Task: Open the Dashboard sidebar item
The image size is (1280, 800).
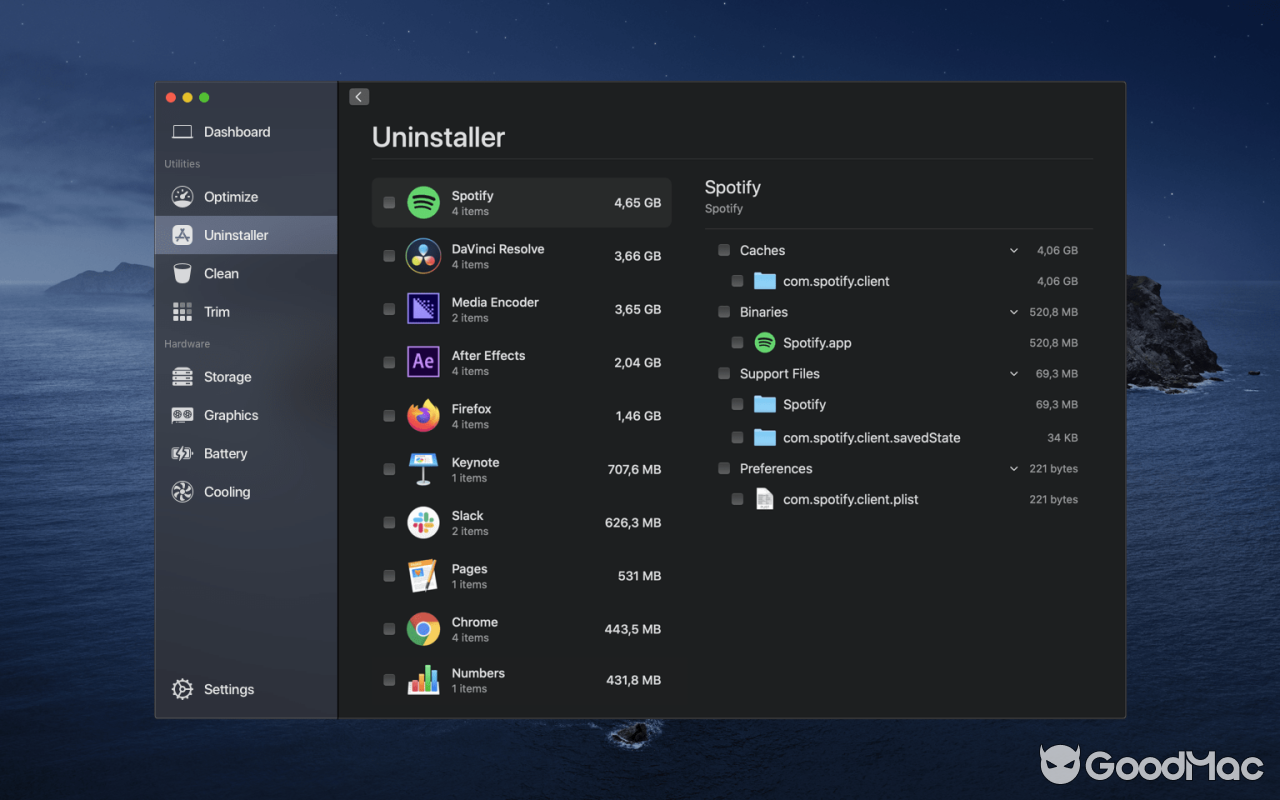Action: [x=237, y=132]
